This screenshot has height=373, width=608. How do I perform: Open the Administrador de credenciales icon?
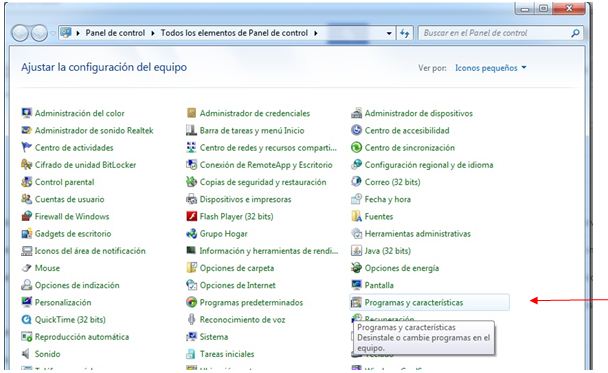(x=192, y=113)
